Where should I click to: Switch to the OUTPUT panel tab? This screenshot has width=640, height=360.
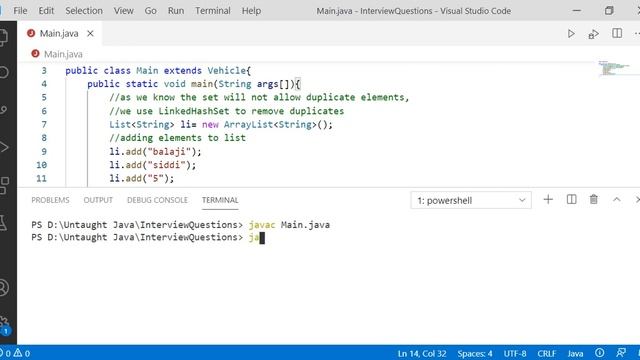98,200
